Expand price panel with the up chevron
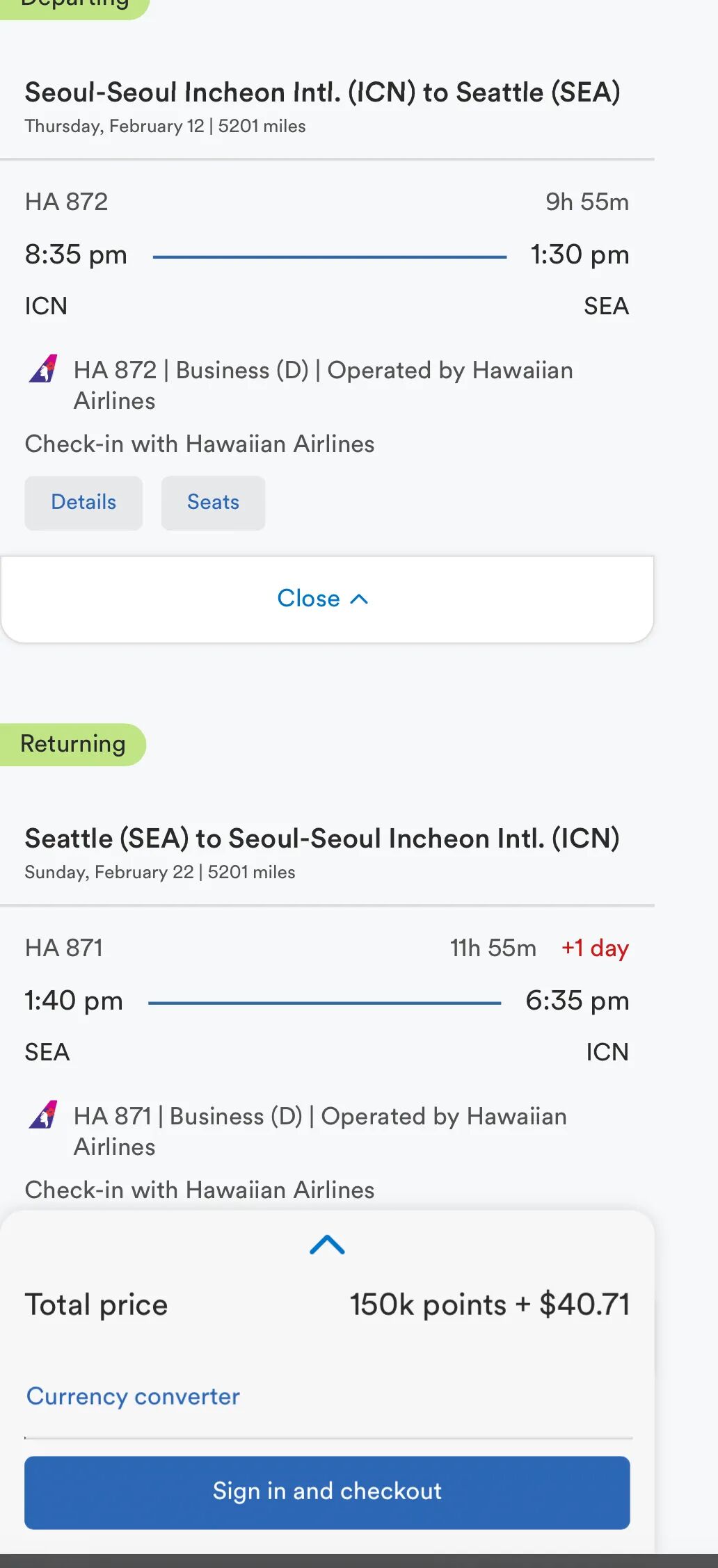The width and height of the screenshot is (718, 1568). pos(327,1245)
